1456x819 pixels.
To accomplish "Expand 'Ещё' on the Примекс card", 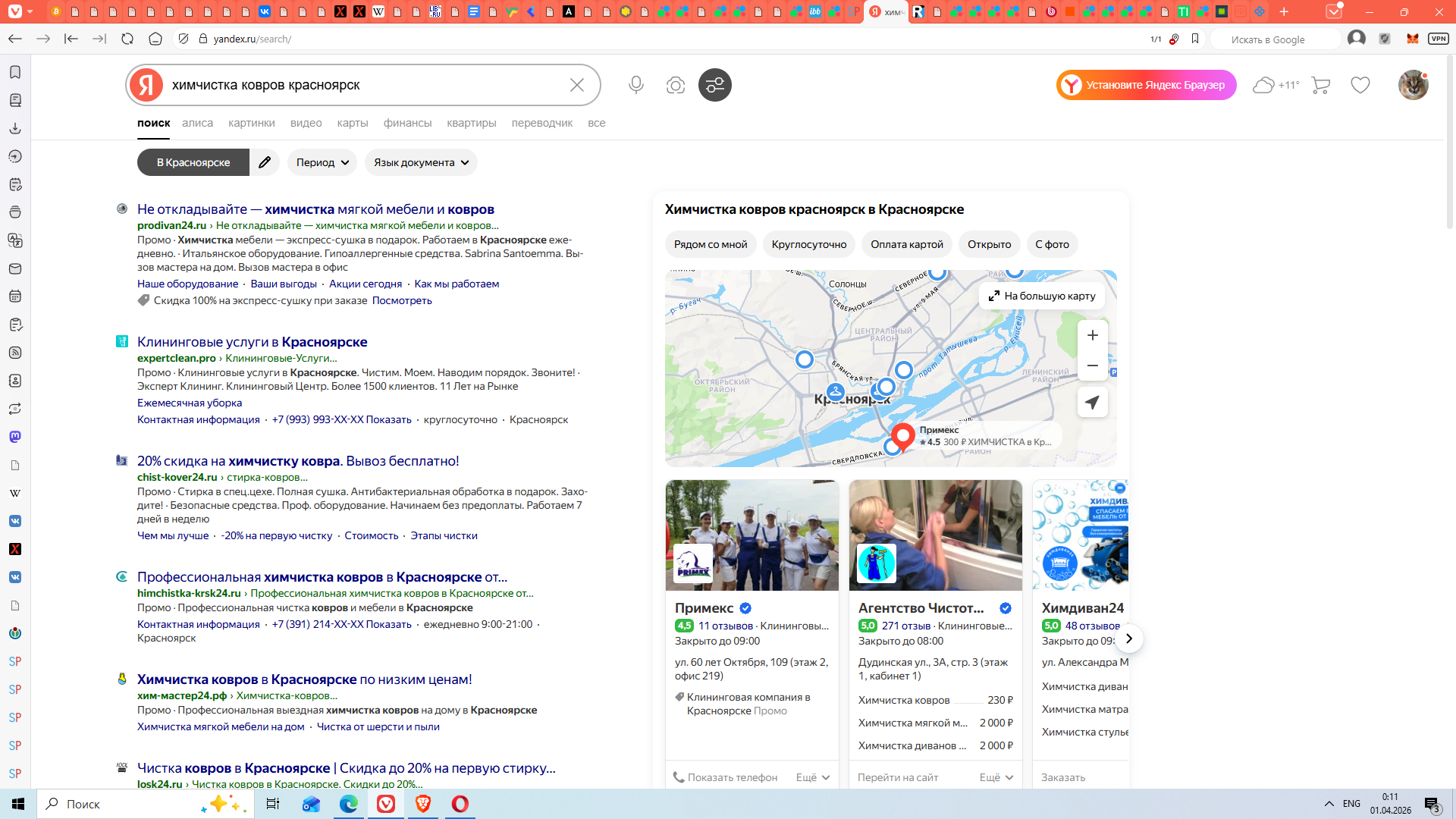I will 813,777.
